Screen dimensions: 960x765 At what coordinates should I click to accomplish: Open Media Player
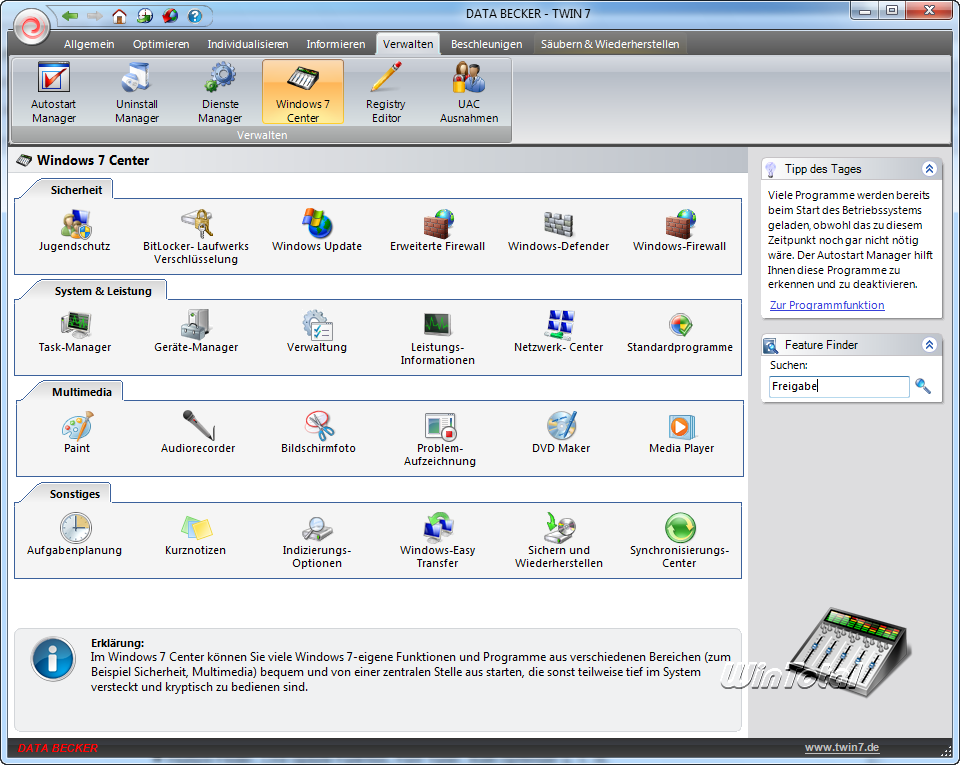coord(681,433)
